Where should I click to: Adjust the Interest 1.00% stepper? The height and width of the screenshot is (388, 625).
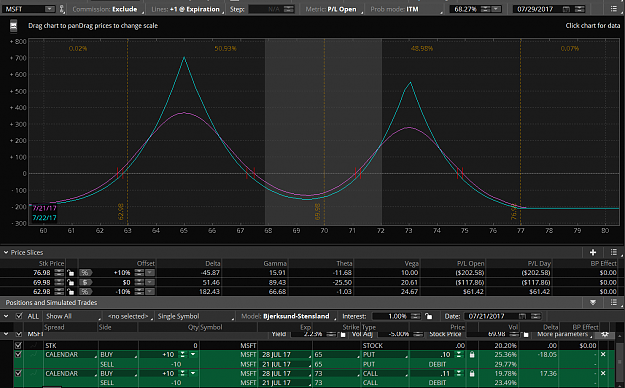[x=415, y=316]
